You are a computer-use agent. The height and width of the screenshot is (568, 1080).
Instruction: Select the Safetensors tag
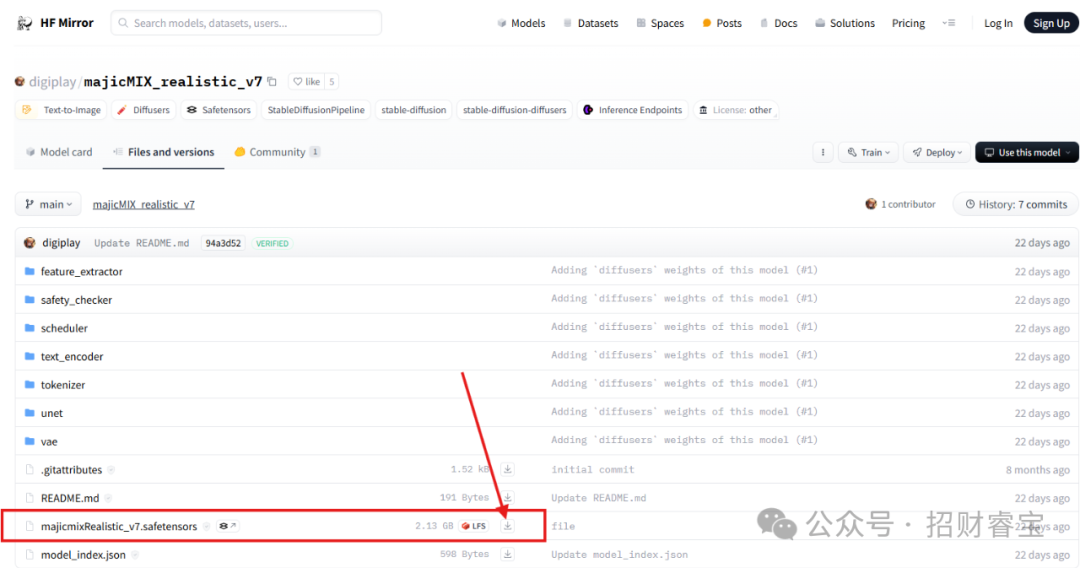219,109
